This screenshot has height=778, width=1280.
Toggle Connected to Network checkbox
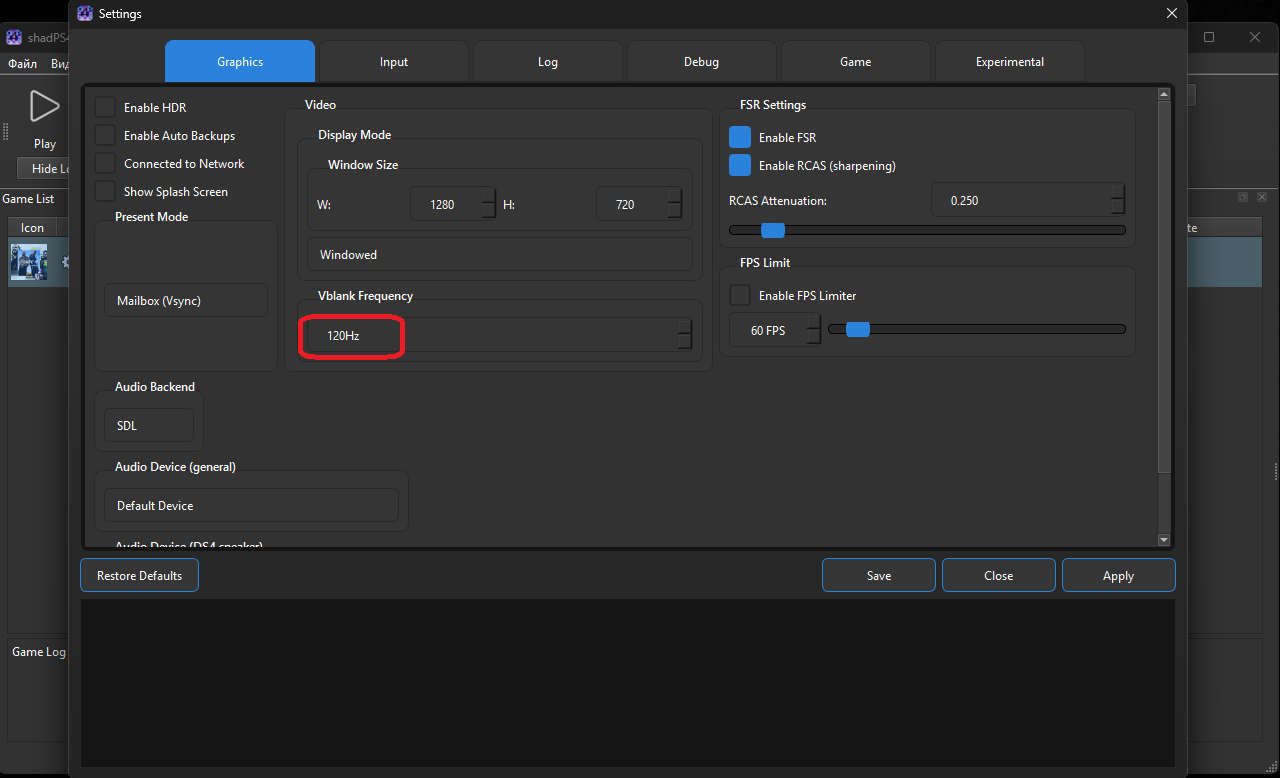pos(105,163)
